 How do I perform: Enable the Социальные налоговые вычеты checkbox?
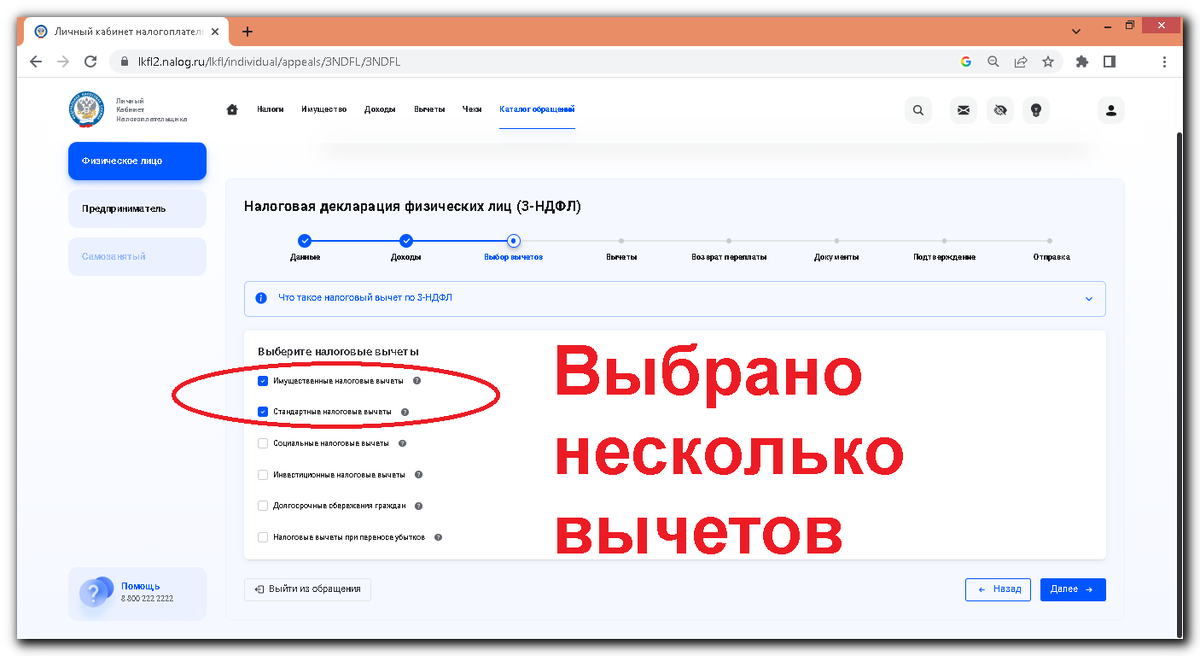pyautogui.click(x=263, y=442)
